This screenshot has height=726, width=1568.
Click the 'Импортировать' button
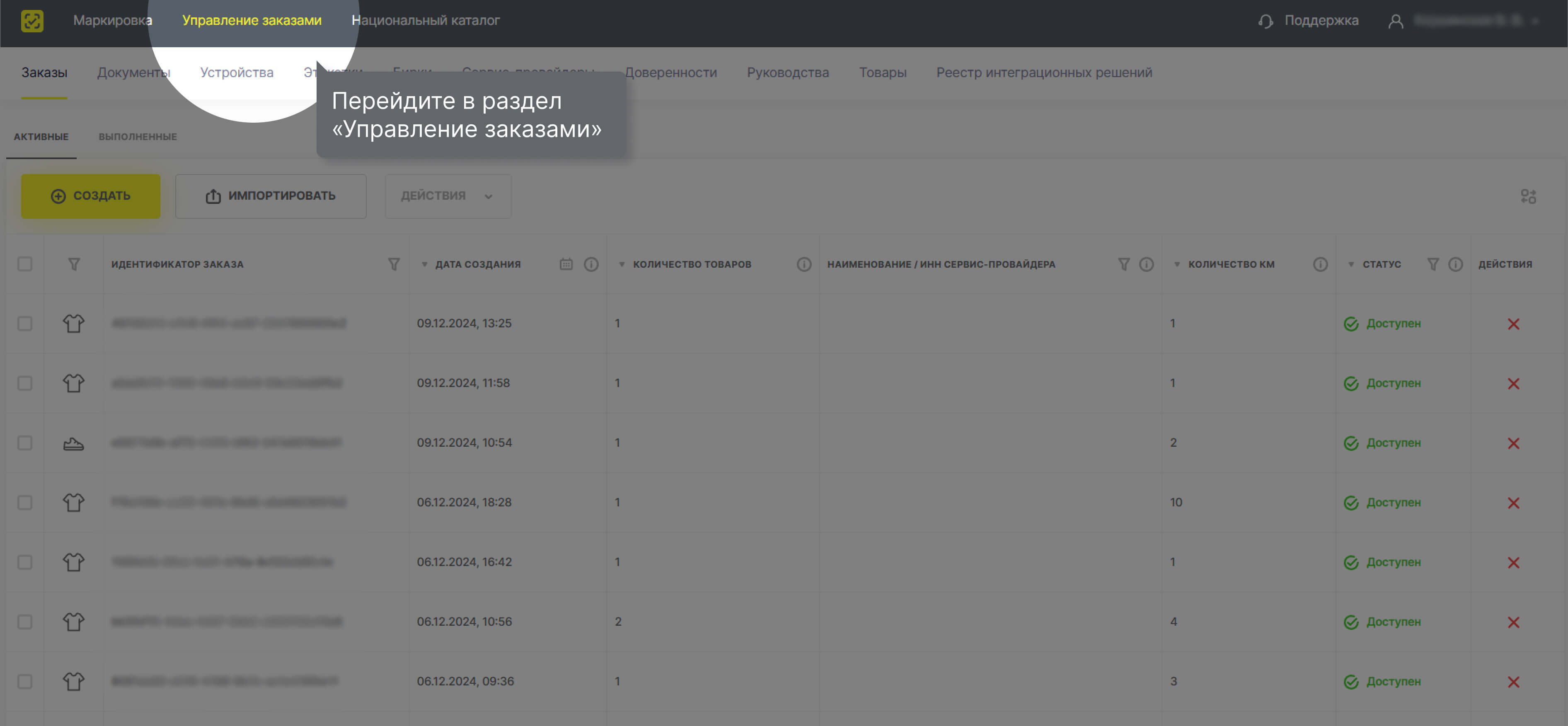pos(271,196)
